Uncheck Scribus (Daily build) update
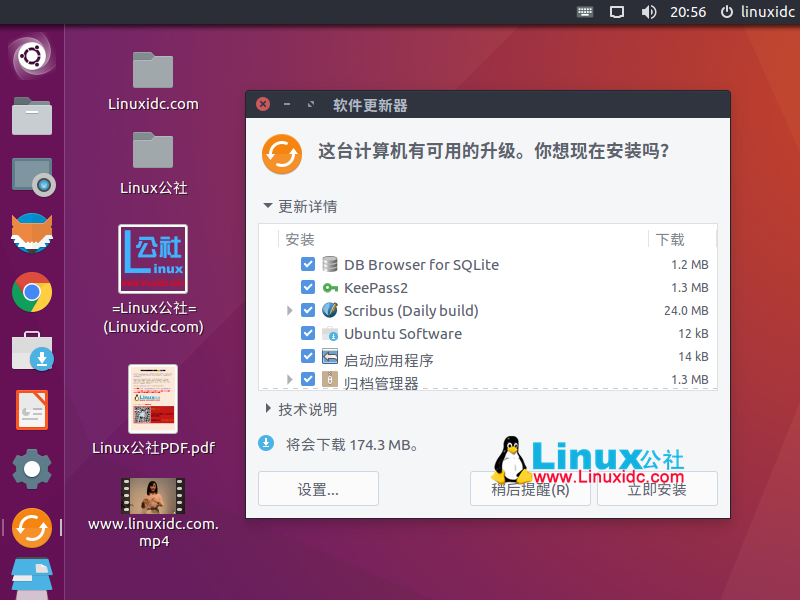The height and width of the screenshot is (600, 800). pos(308,310)
